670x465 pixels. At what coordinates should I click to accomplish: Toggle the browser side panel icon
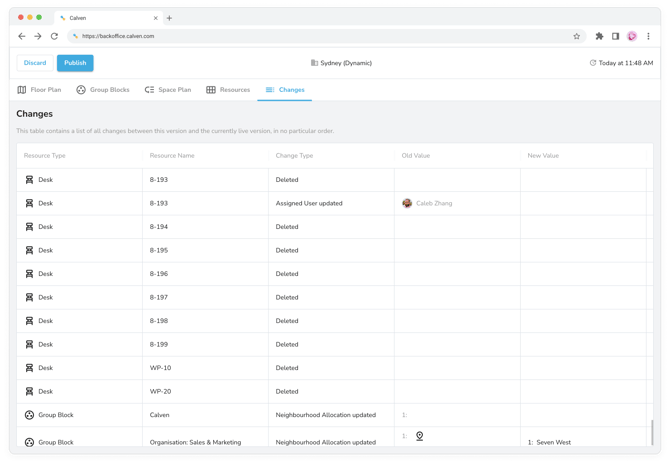[x=615, y=36]
